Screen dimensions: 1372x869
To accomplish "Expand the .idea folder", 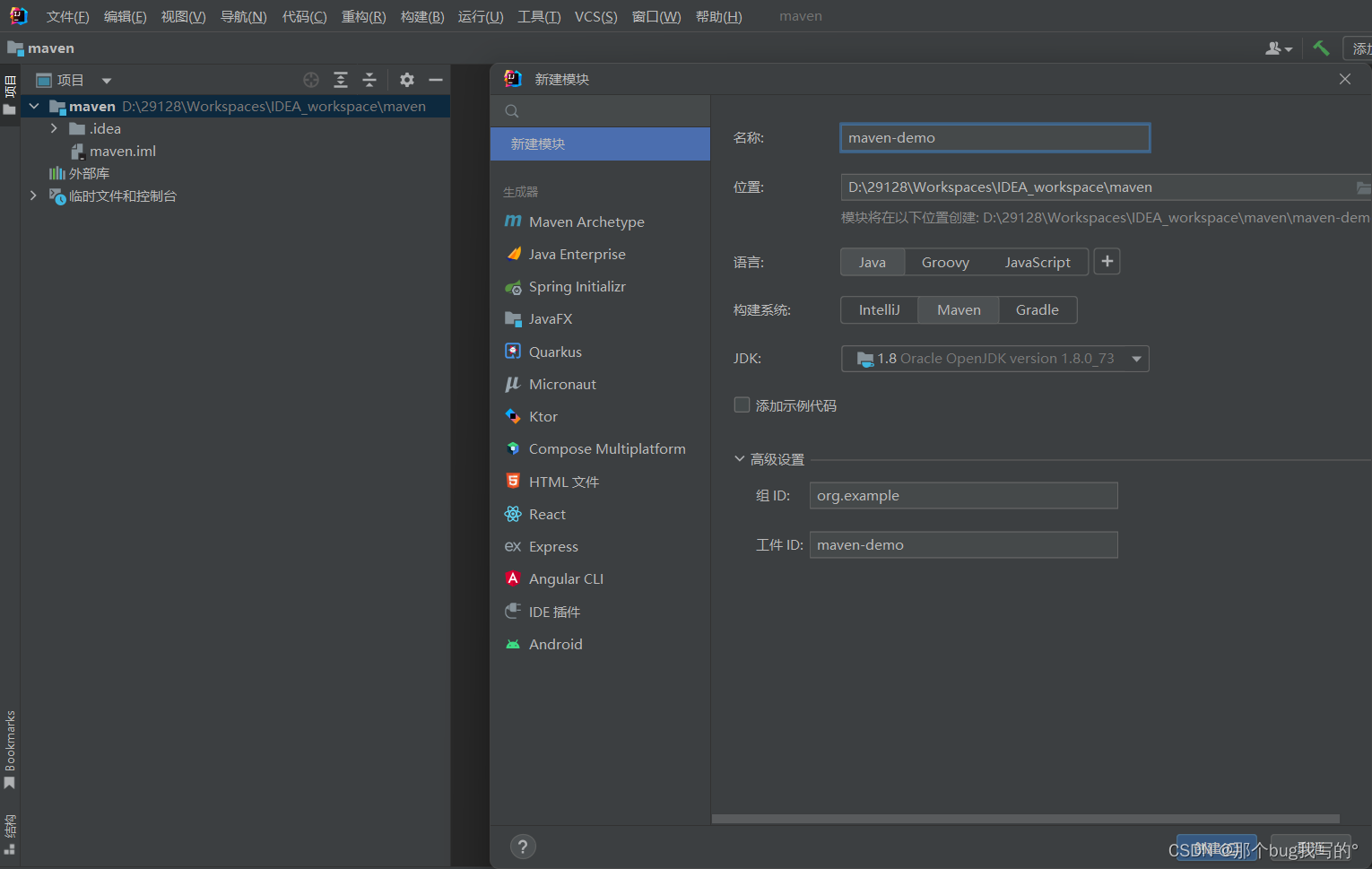I will (54, 128).
